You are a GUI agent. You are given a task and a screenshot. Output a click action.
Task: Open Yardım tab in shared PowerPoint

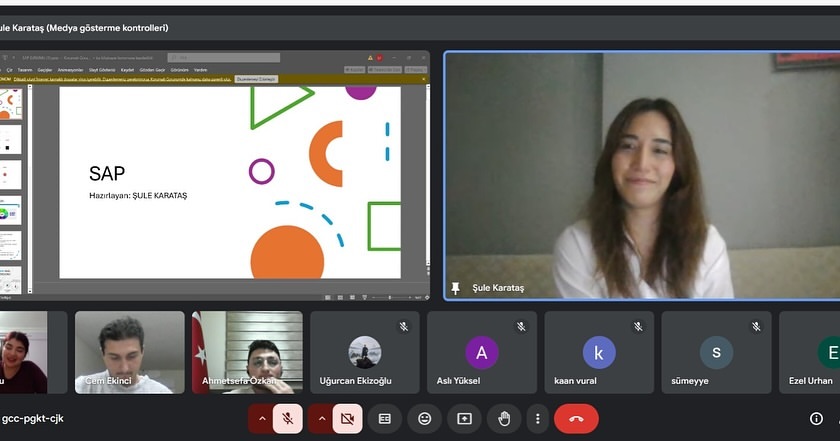(200, 70)
